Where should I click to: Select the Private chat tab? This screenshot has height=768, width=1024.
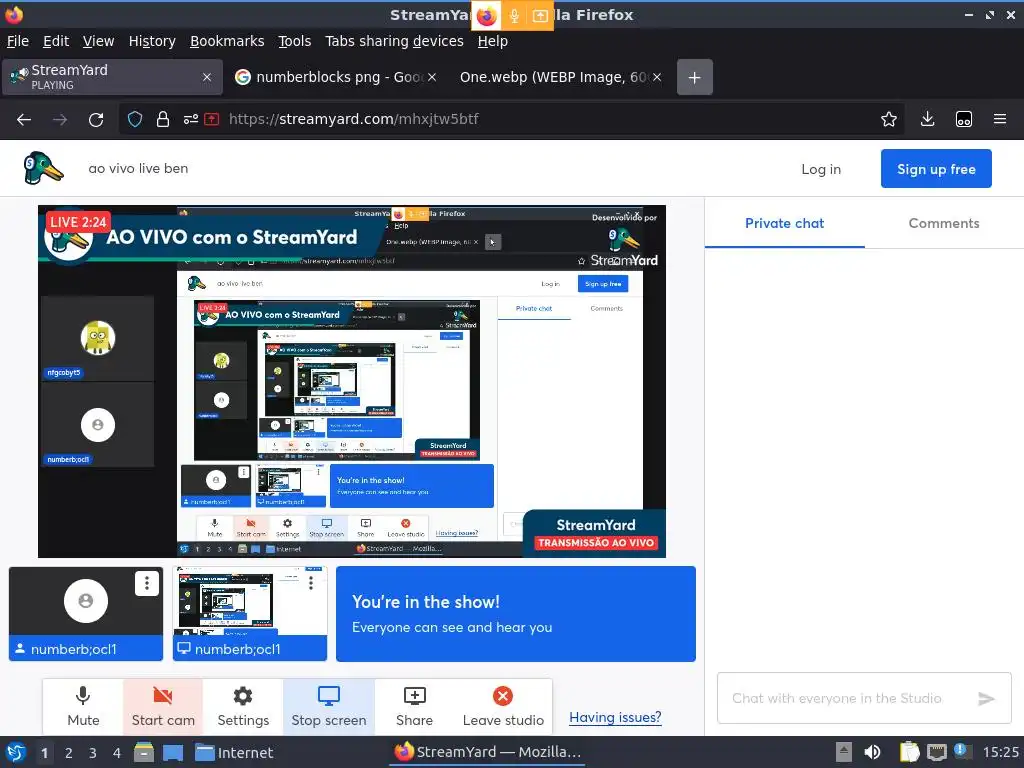pos(784,223)
